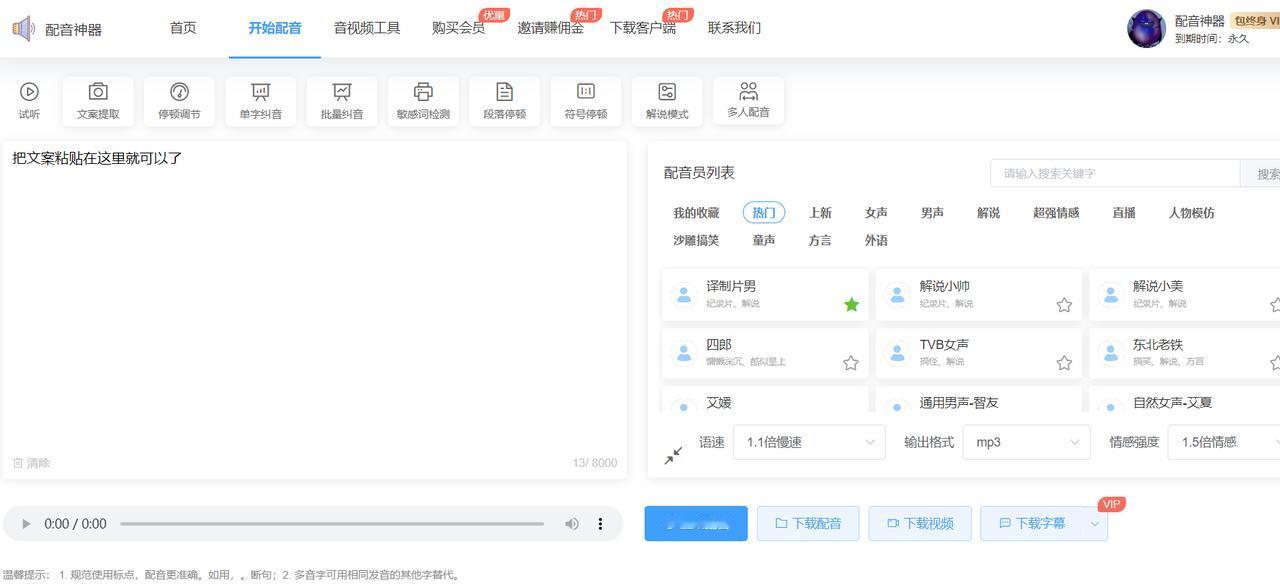Click the 配音神器 speaker logo icon
This screenshot has height=585, width=1280.
[24, 29]
